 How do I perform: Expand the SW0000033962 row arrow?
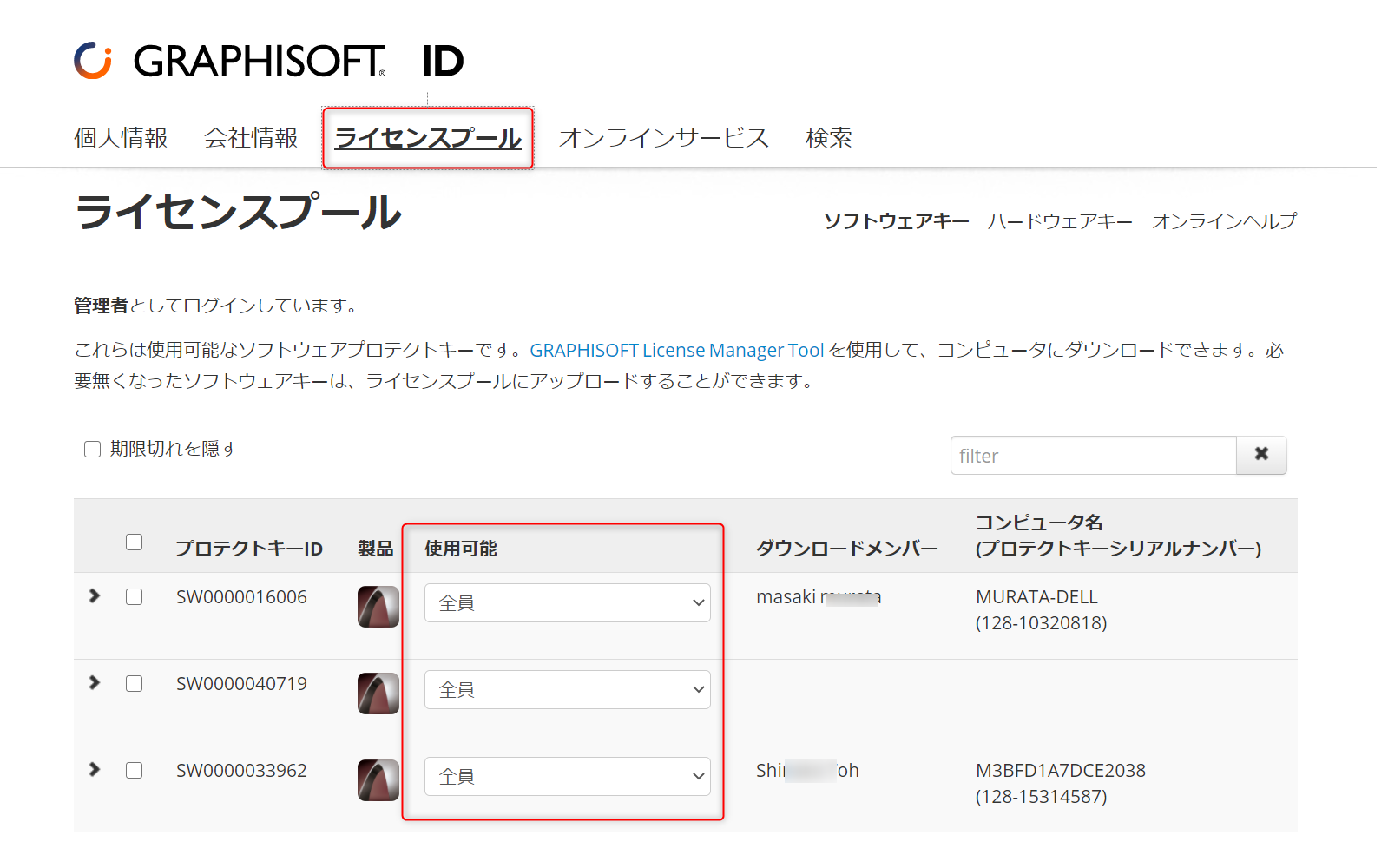tap(95, 769)
